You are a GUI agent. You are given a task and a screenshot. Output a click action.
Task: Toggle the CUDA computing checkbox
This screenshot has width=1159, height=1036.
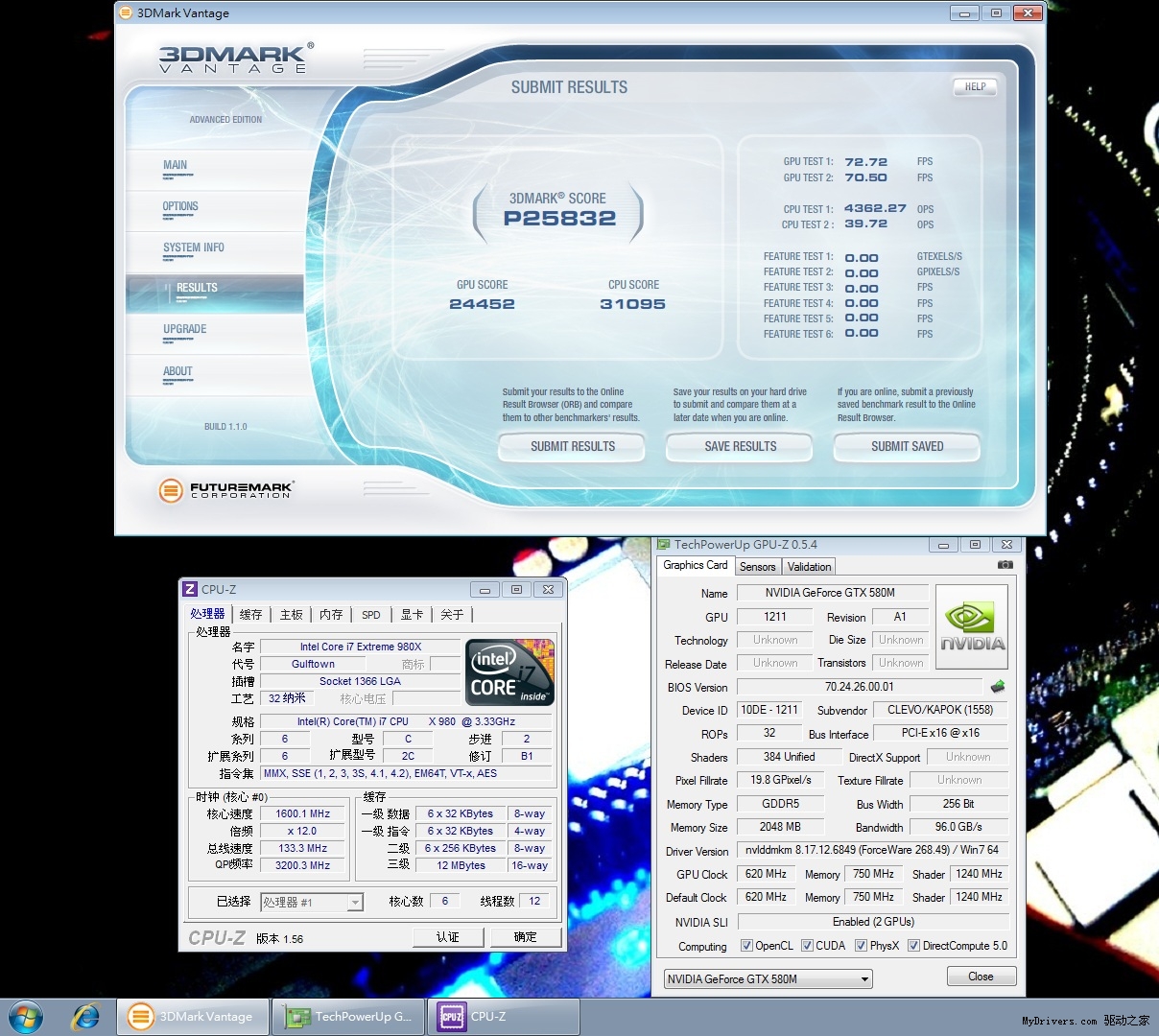807,946
